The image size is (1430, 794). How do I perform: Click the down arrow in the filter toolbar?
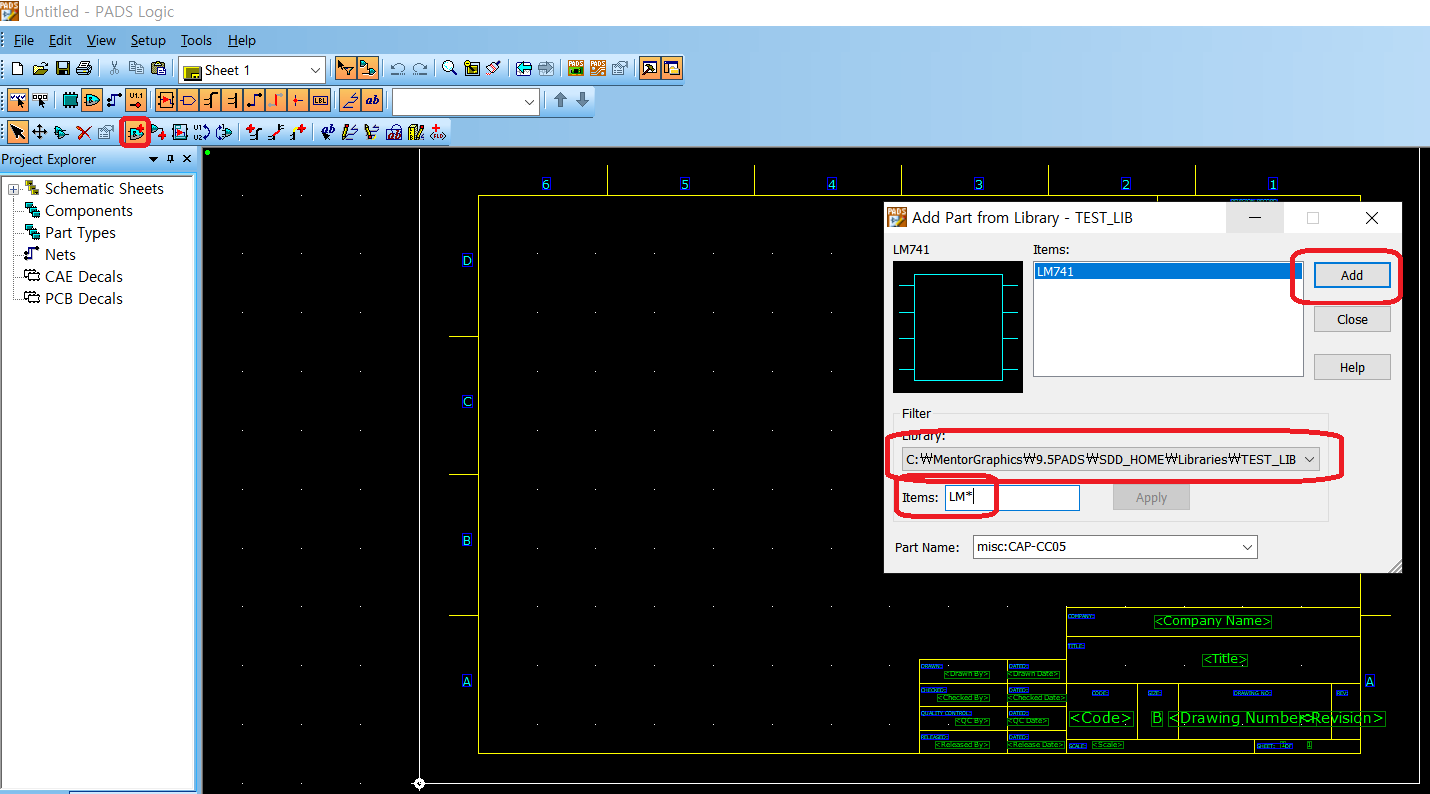(582, 100)
